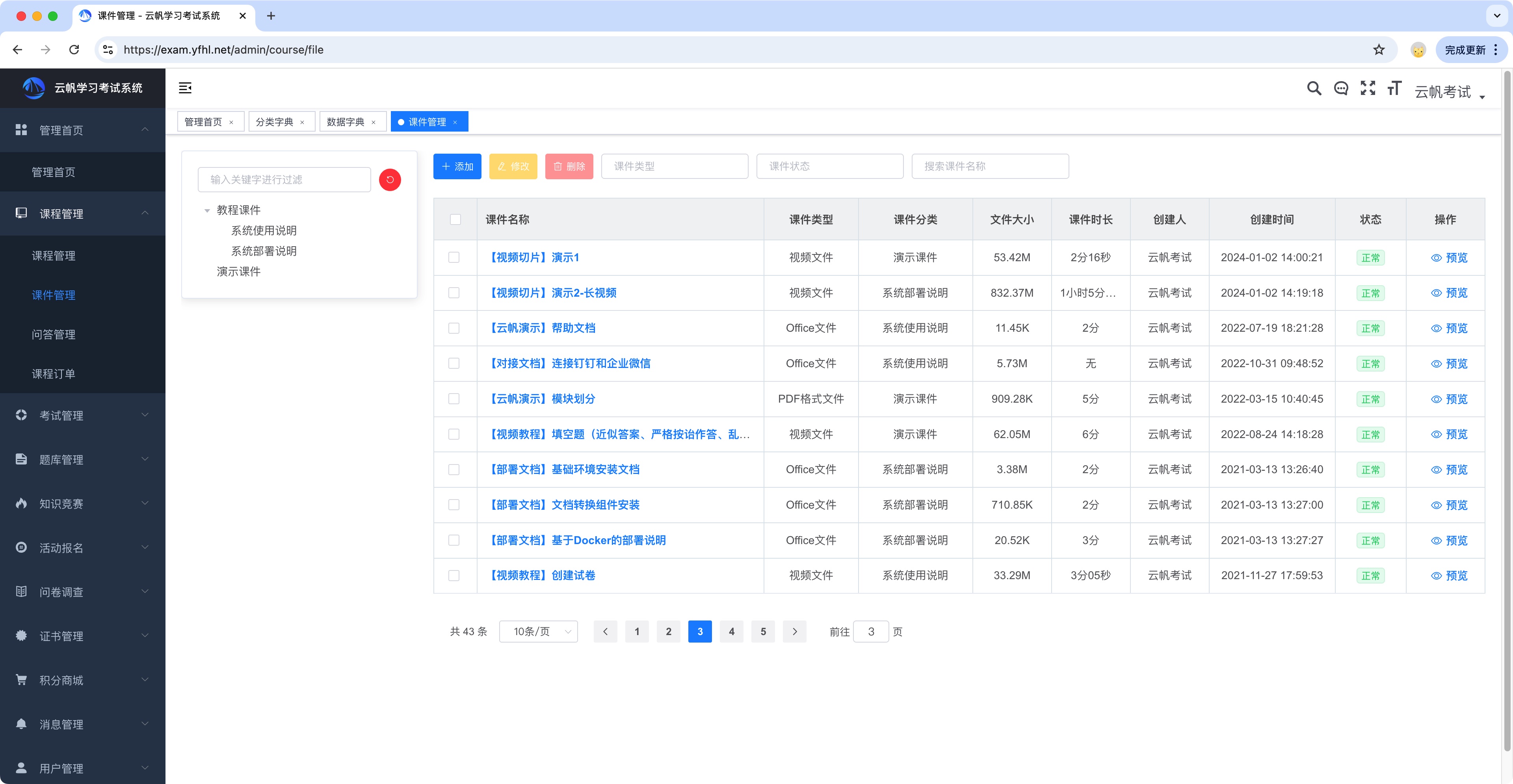Click the 活动报名 sidebar icon
Screen dimensions: 1513x784
(x=21, y=547)
